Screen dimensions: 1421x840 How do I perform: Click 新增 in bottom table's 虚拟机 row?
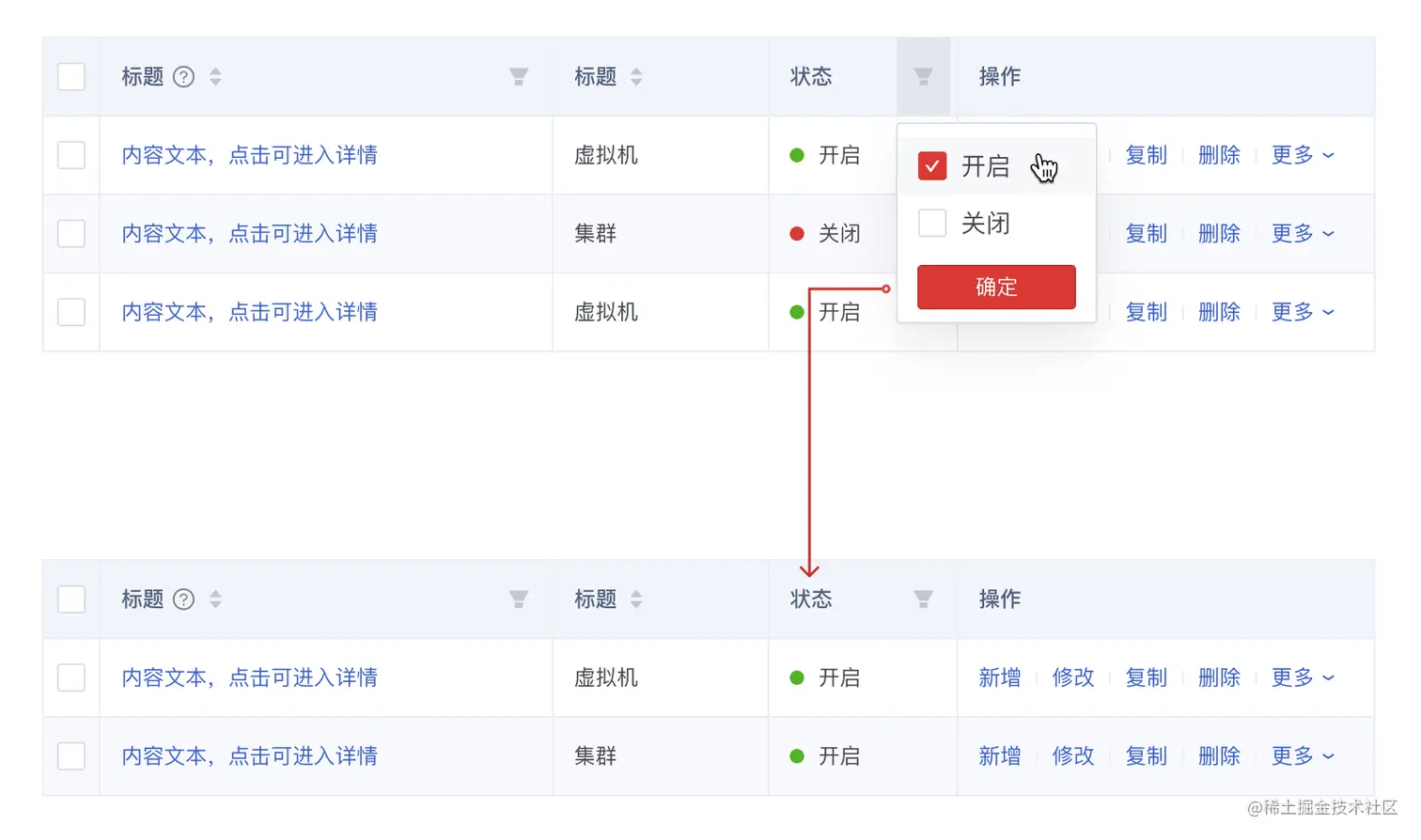point(1000,677)
